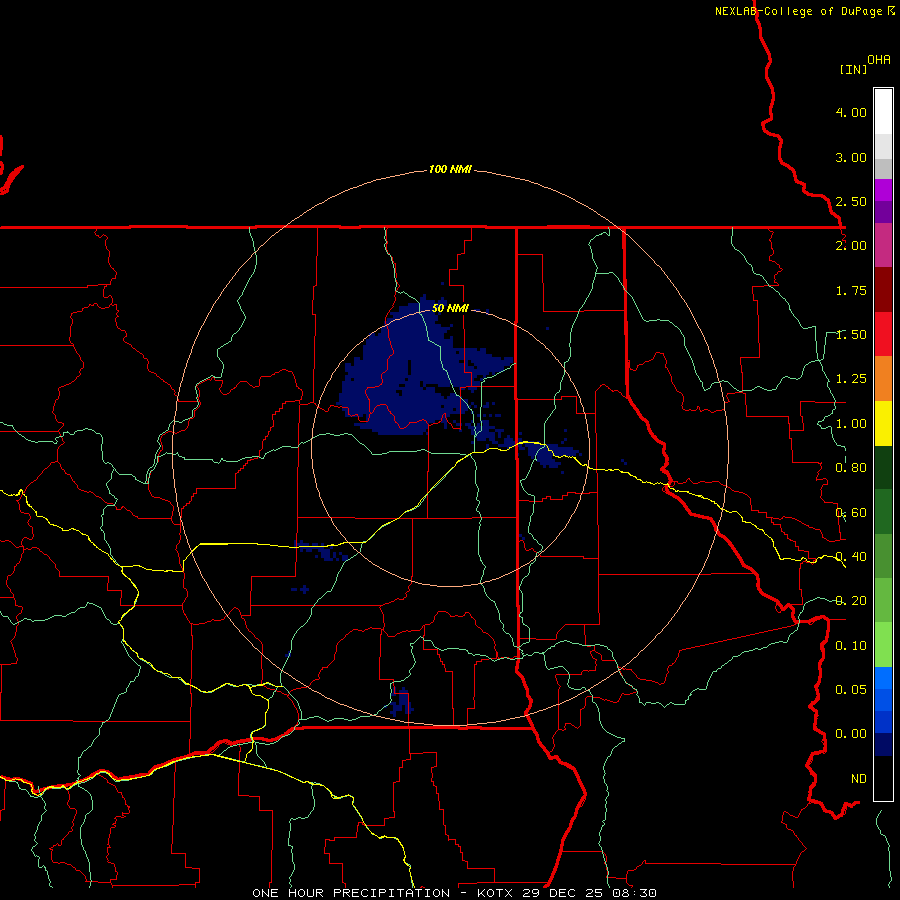Click the 0.20 legend value

point(851,601)
